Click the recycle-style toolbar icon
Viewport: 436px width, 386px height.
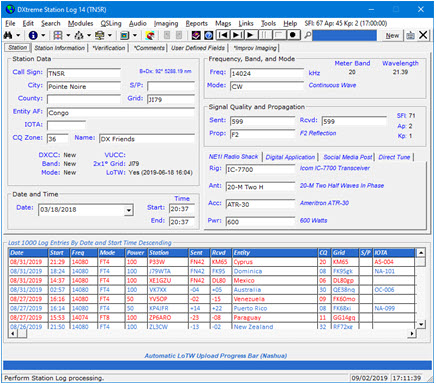[79, 35]
